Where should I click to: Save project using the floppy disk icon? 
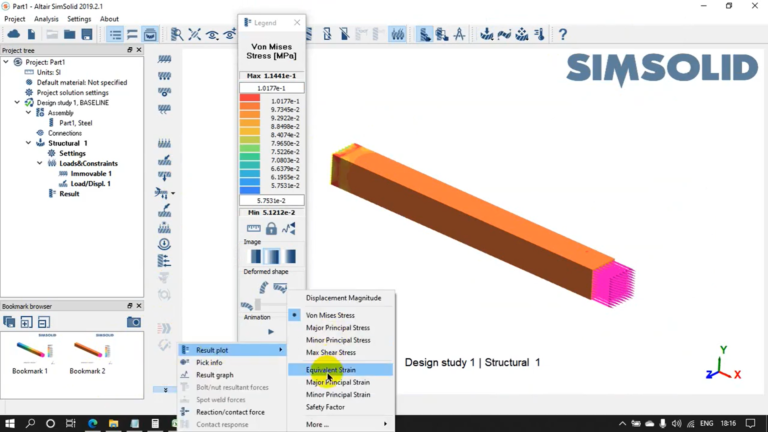point(87,34)
